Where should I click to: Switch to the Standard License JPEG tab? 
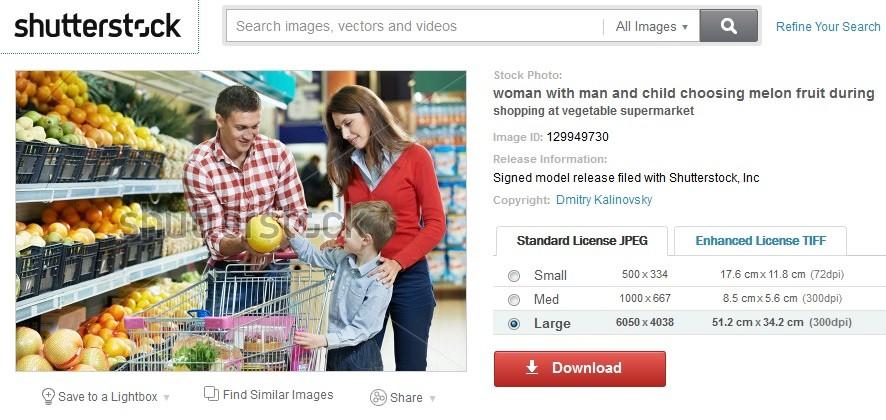point(582,241)
